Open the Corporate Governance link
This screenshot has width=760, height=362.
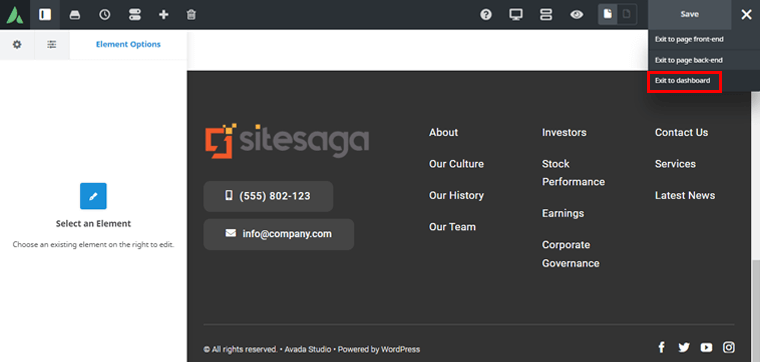click(x=570, y=254)
